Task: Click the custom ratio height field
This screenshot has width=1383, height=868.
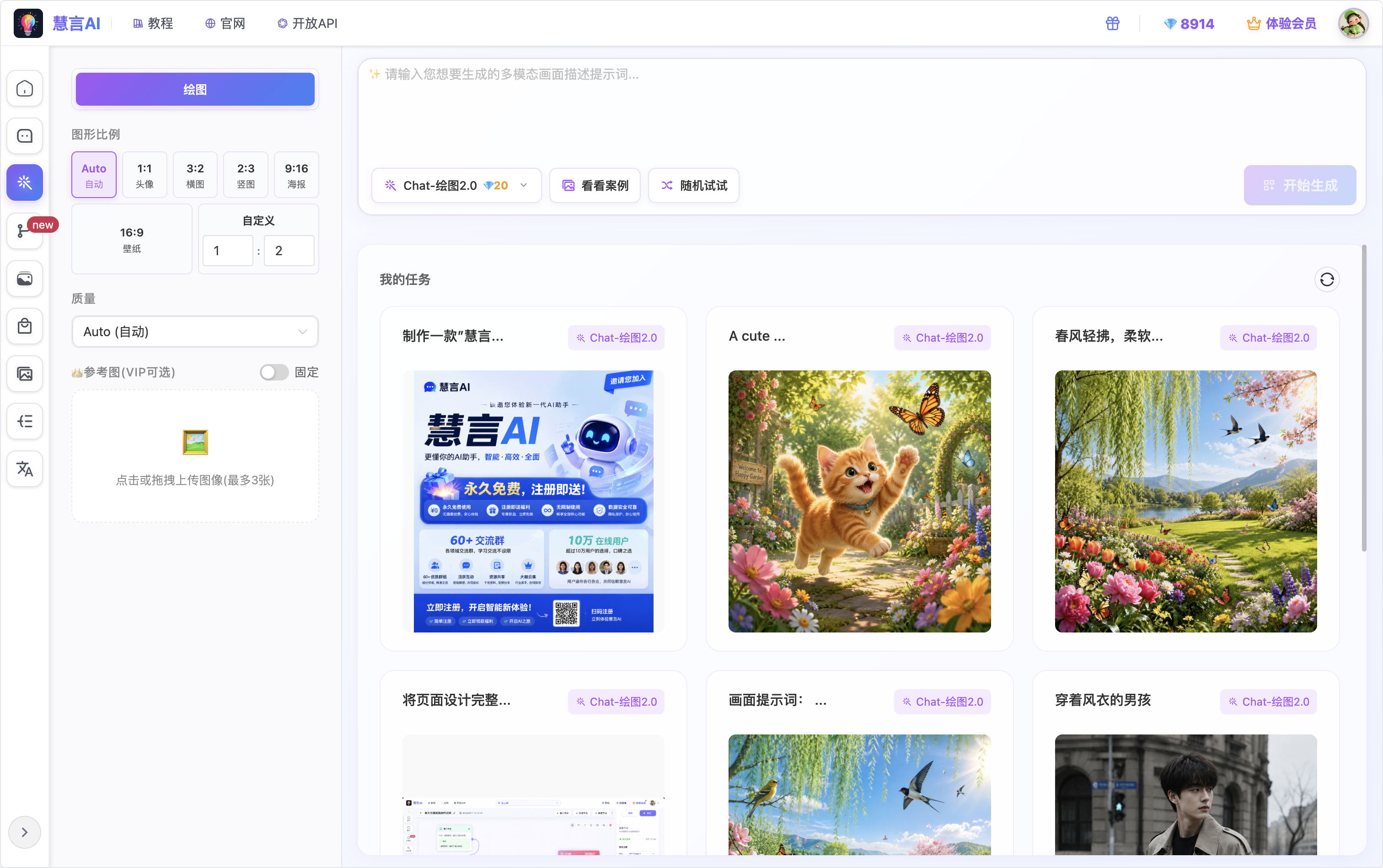Action: [289, 251]
